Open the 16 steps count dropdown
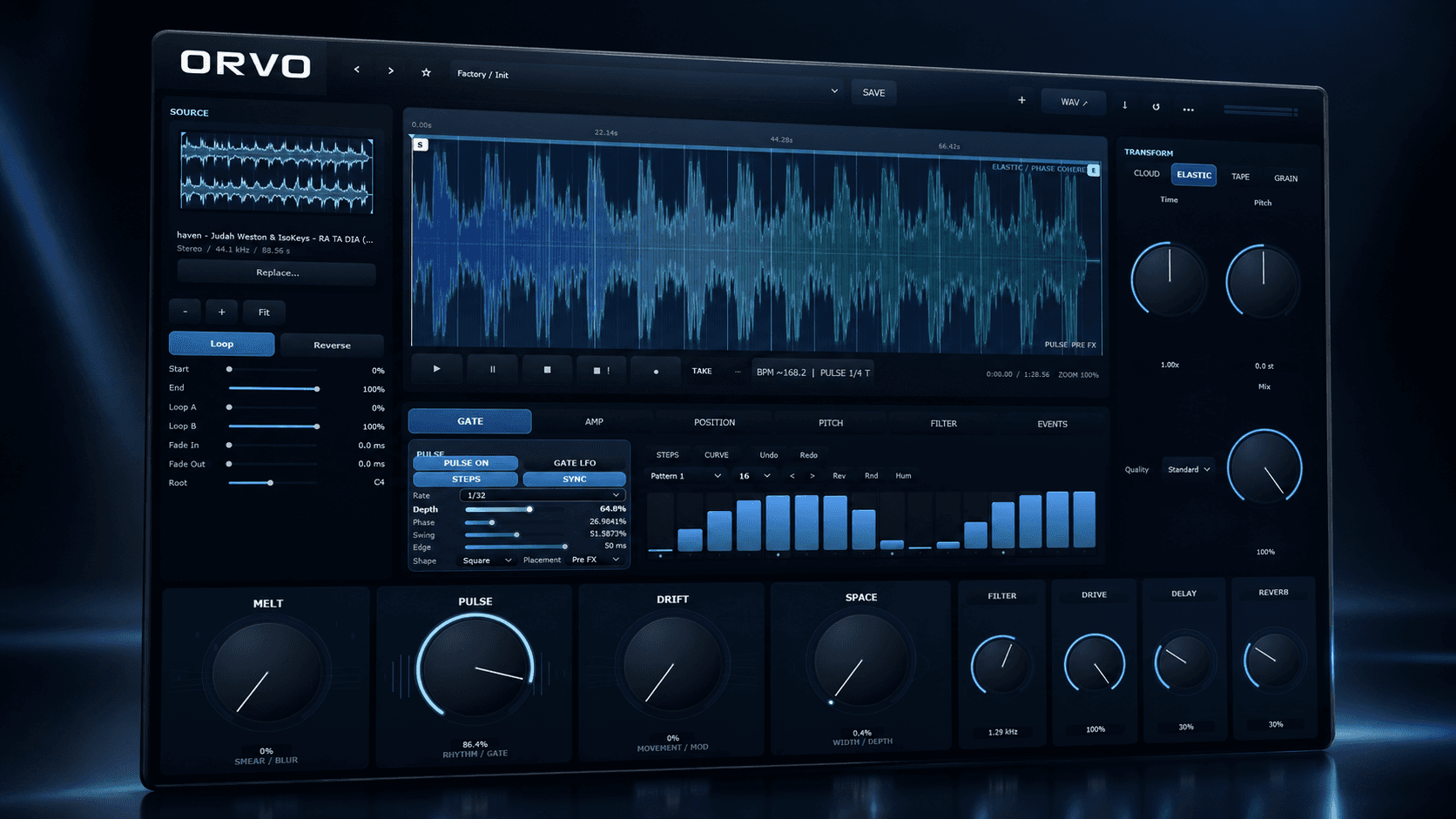1456x819 pixels. (754, 476)
